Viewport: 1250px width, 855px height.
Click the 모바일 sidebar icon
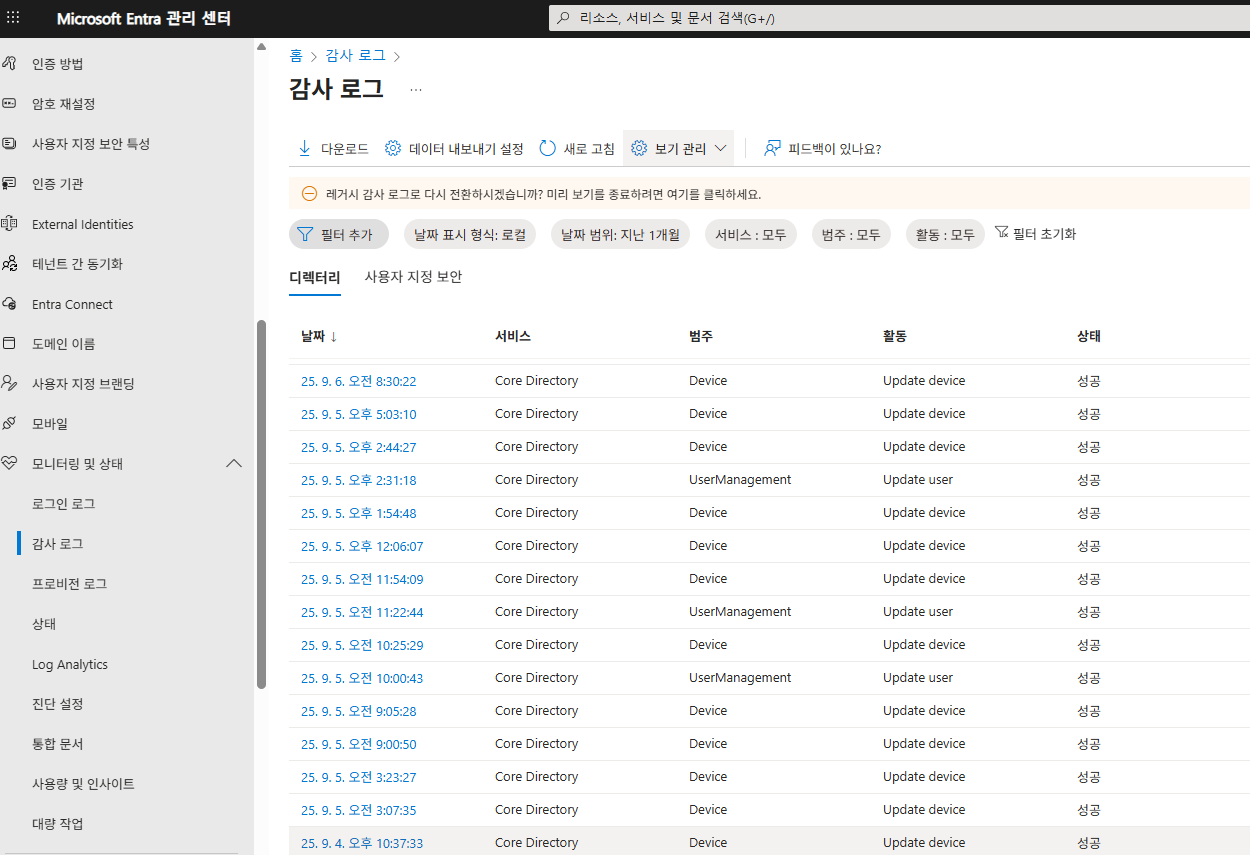[x=9, y=424]
